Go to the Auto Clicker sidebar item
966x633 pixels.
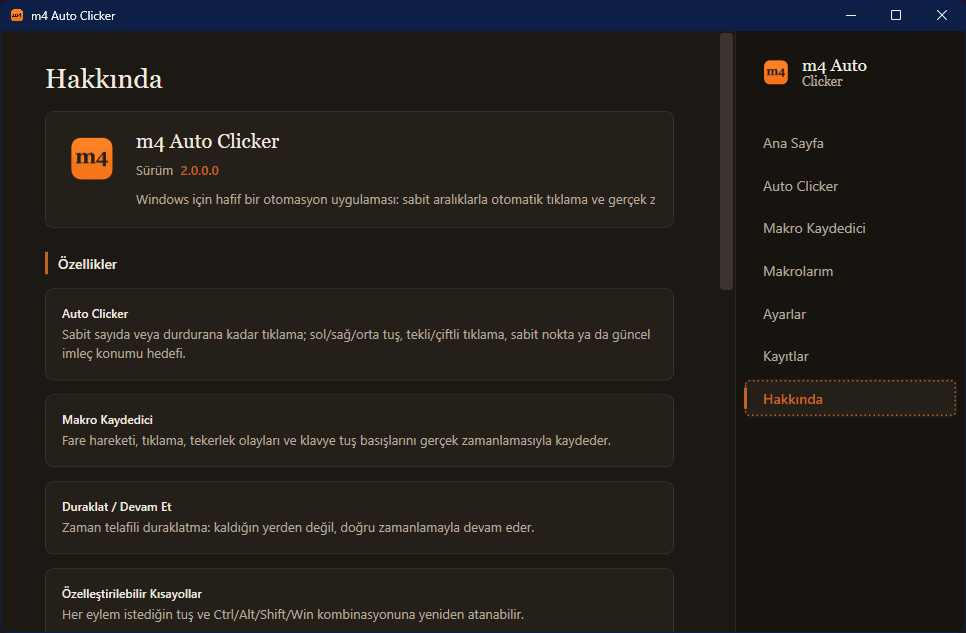coord(850,186)
